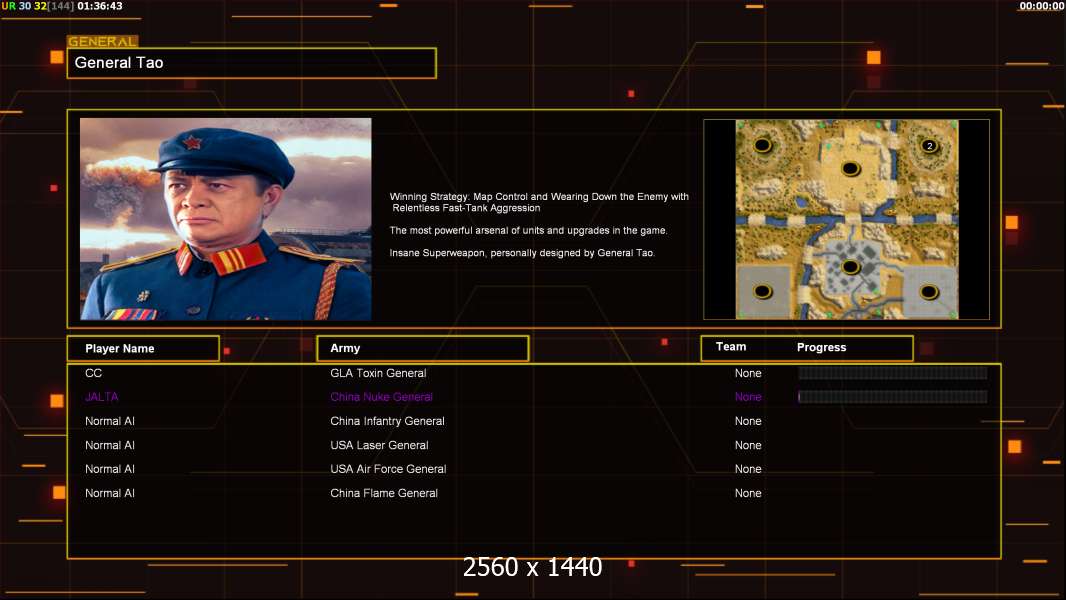Click the loading progress bar for CC
The image size is (1066, 600).
(x=893, y=373)
